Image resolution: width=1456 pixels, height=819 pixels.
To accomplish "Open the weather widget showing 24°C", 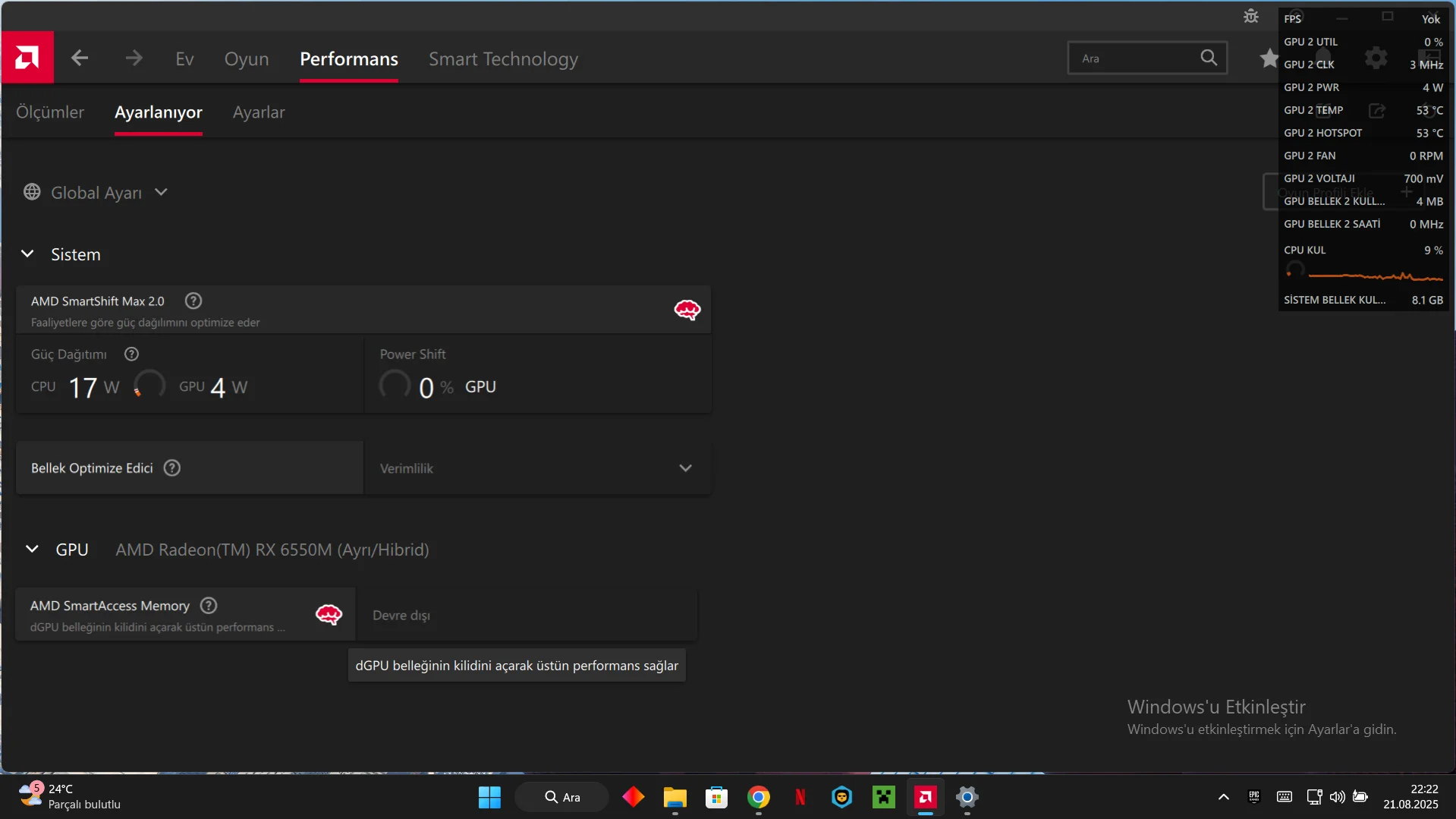I will (x=70, y=796).
